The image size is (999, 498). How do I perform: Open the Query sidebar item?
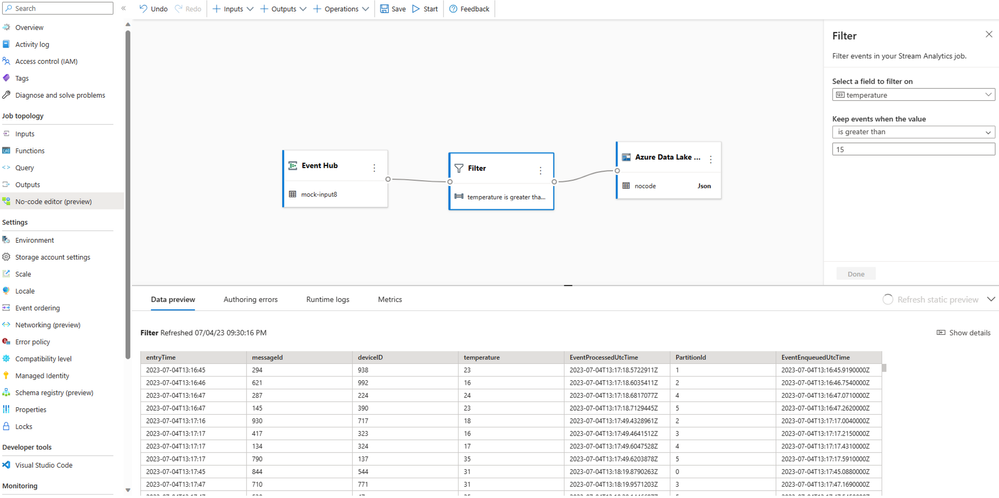point(25,167)
